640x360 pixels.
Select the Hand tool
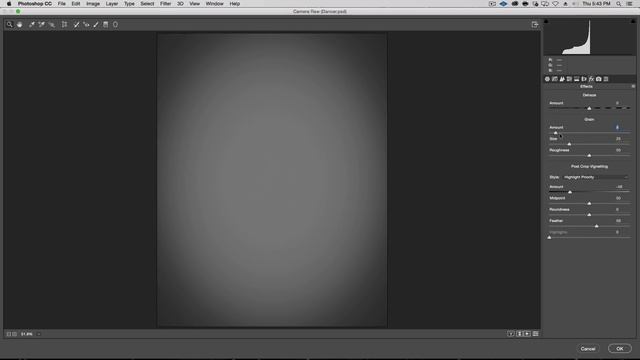tap(19, 24)
